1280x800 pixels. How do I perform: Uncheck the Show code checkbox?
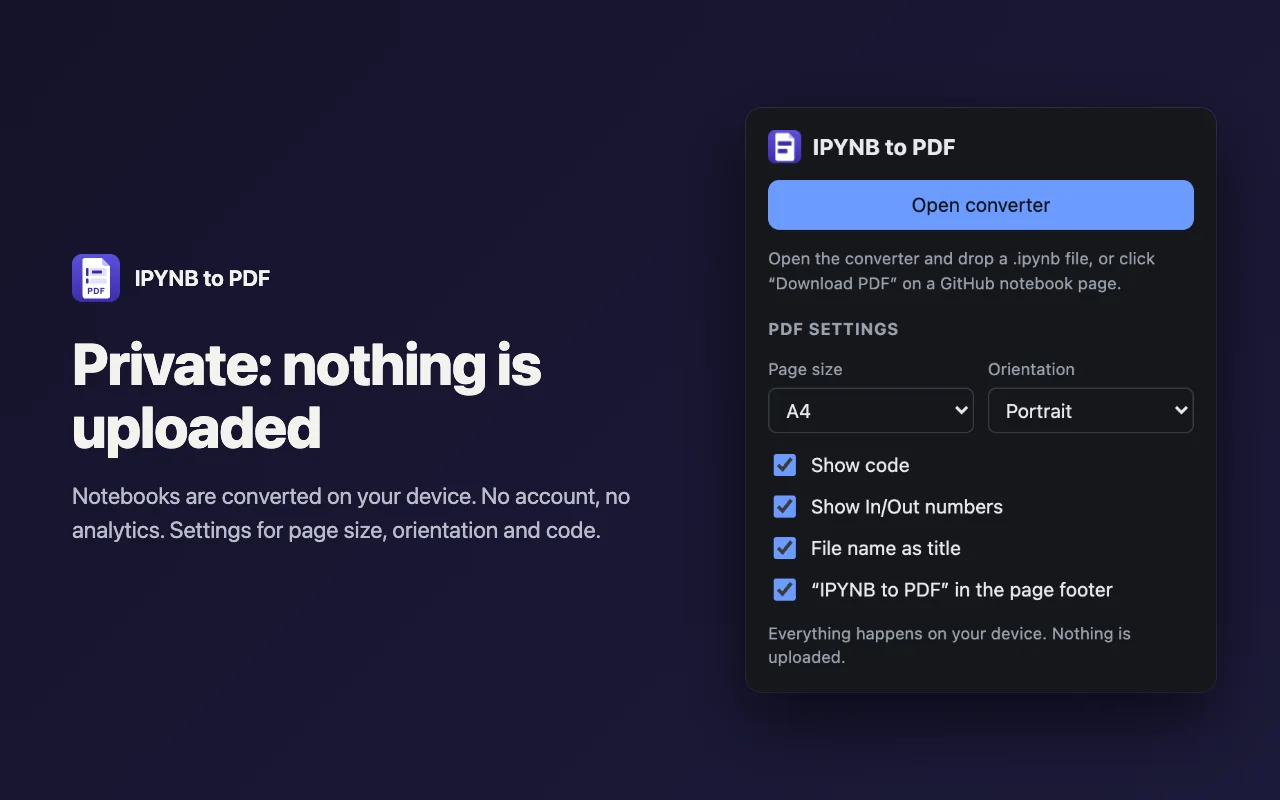(x=785, y=465)
